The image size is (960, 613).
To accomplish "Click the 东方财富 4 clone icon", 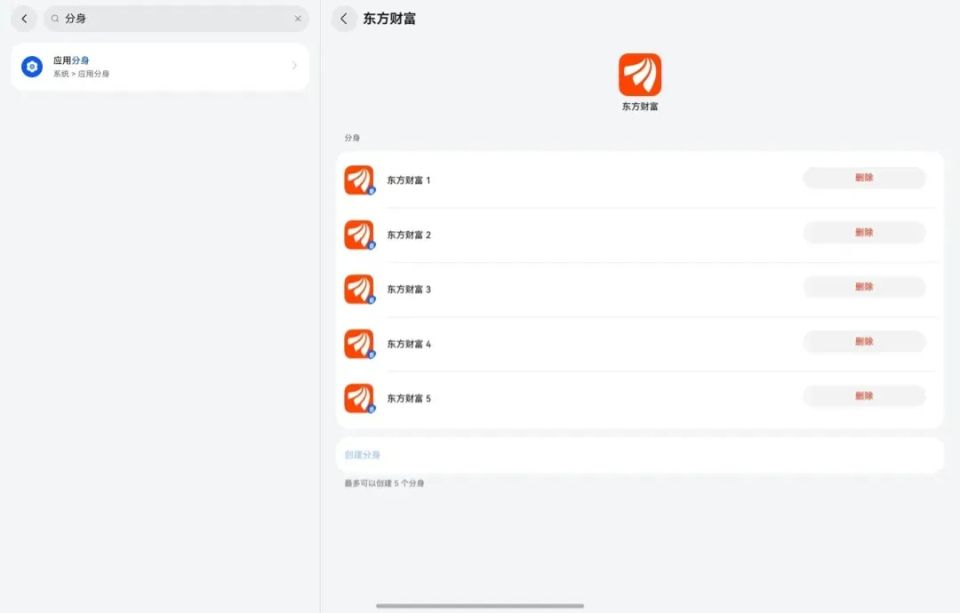I will [x=359, y=344].
